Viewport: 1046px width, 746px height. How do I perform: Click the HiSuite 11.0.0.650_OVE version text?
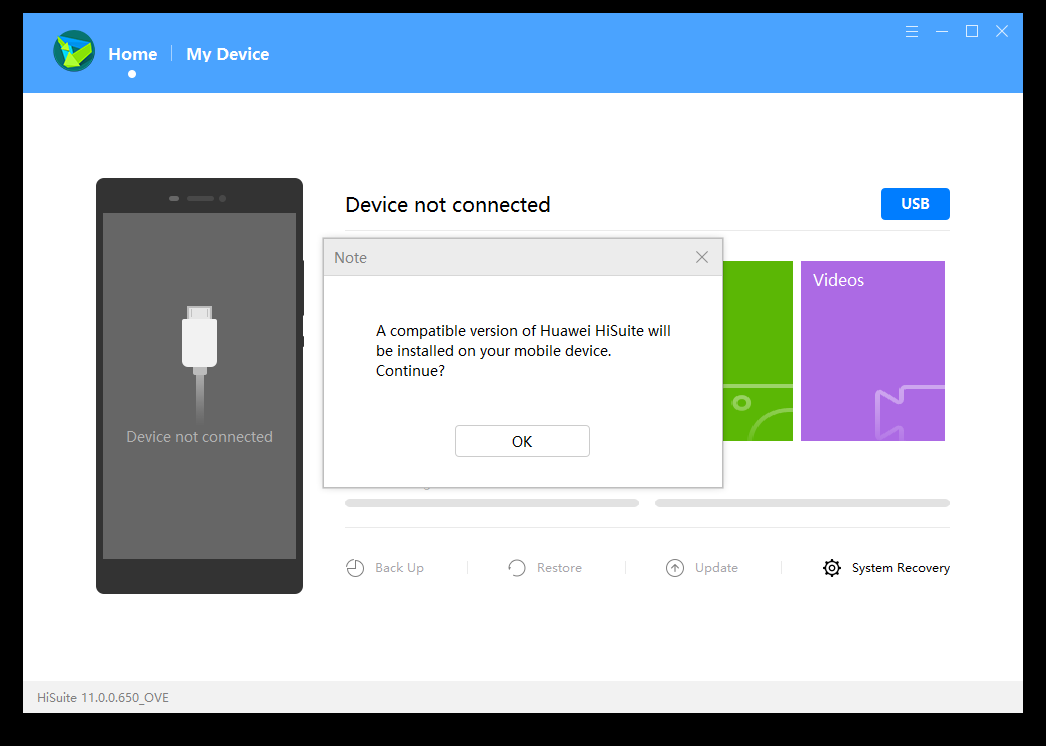click(103, 698)
